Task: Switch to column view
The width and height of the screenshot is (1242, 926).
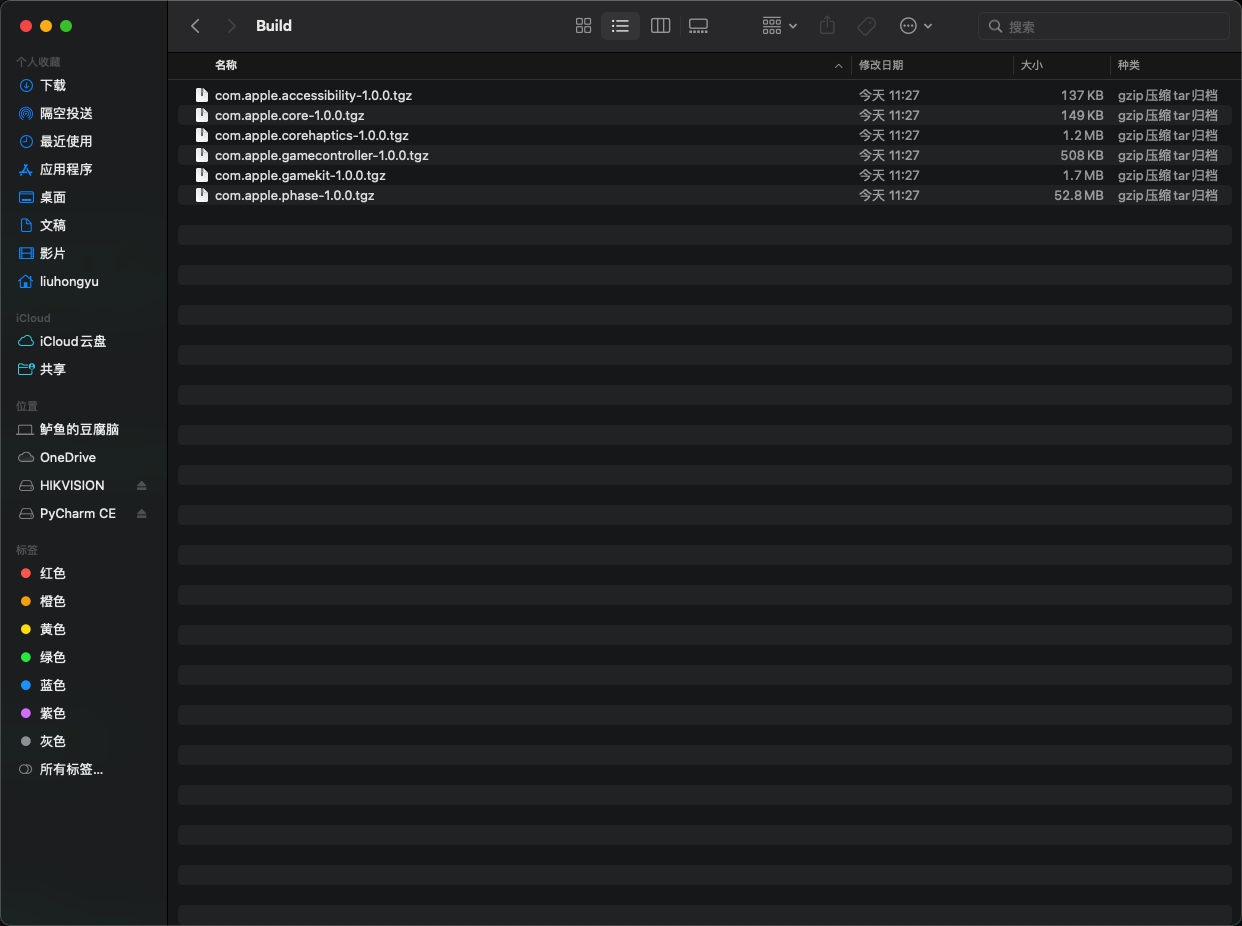Action: (660, 26)
